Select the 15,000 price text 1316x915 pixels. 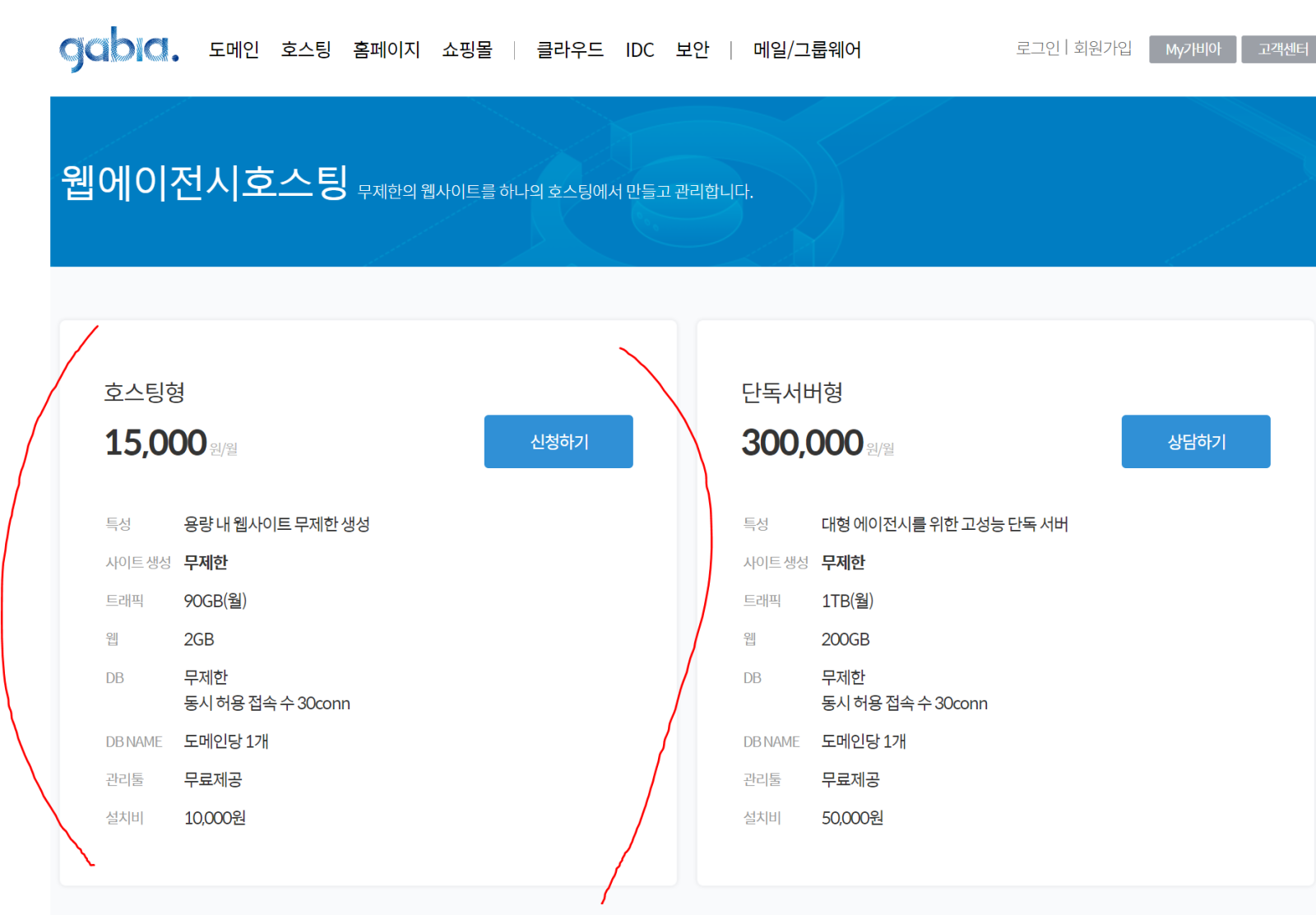pos(155,443)
